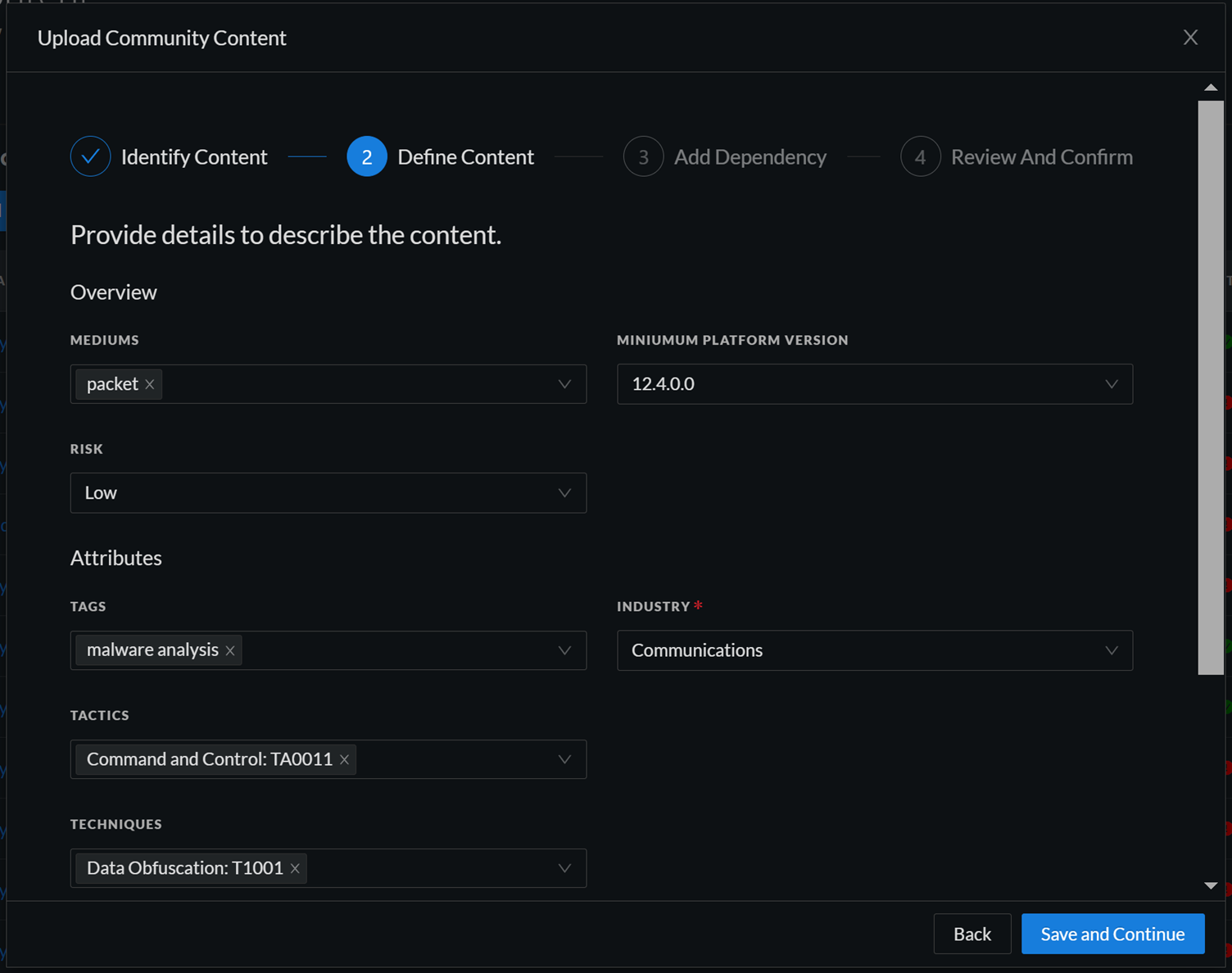Expand the Industry dropdown showing Communications

[1111, 650]
